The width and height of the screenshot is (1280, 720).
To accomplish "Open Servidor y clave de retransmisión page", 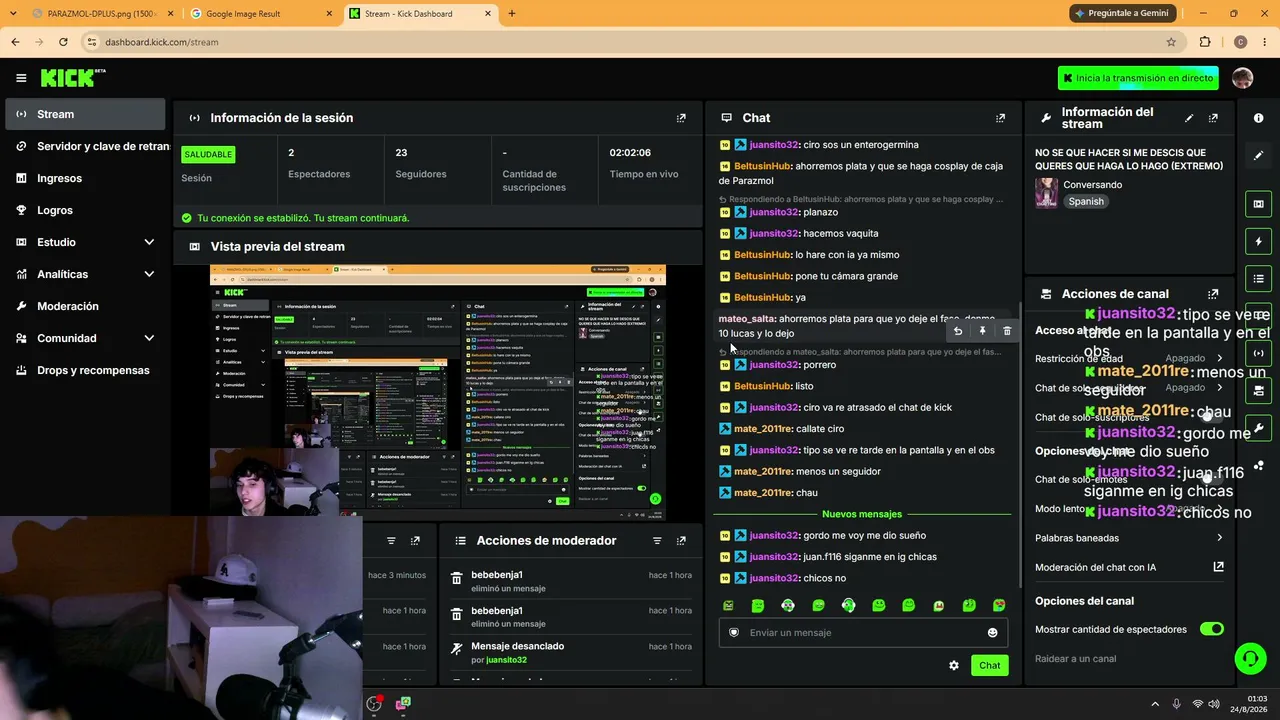I will (85, 146).
